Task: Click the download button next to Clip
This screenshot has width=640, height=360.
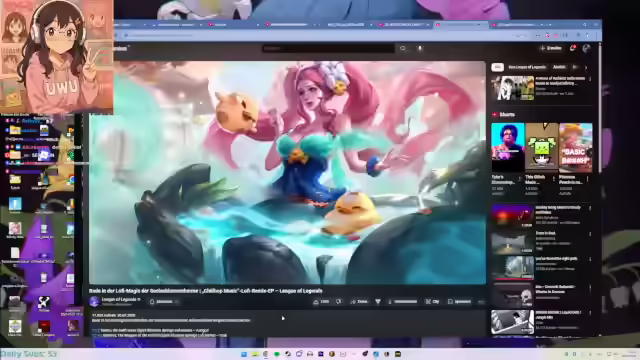Action: pos(404,302)
